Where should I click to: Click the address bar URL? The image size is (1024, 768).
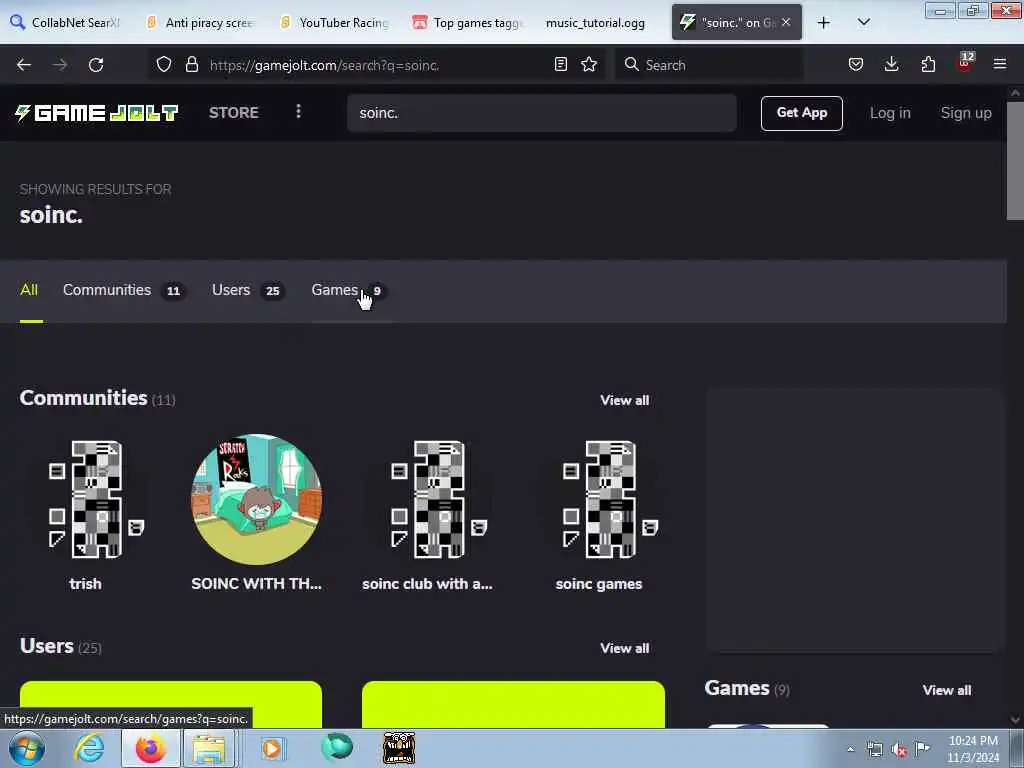[324, 65]
